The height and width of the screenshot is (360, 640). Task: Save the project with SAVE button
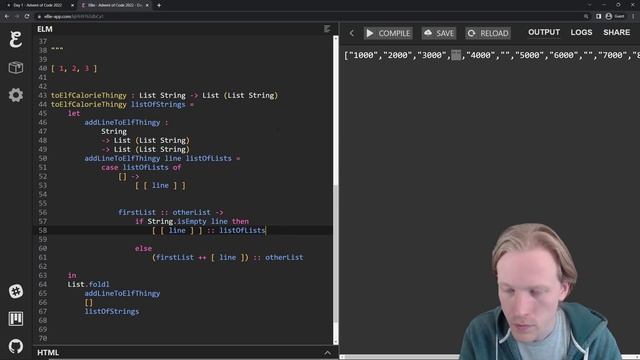point(439,33)
